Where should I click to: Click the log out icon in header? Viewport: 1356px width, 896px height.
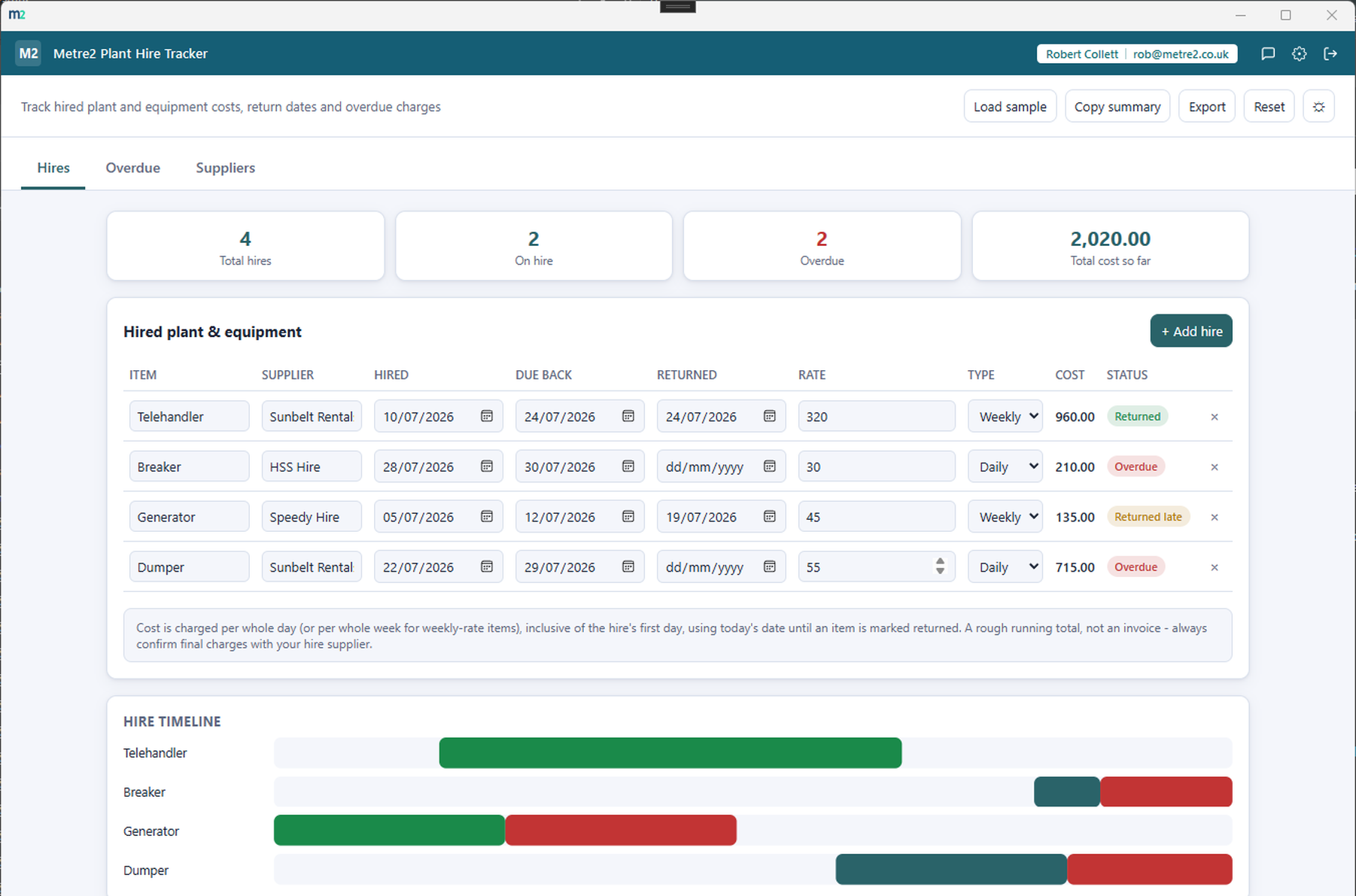click(1330, 53)
